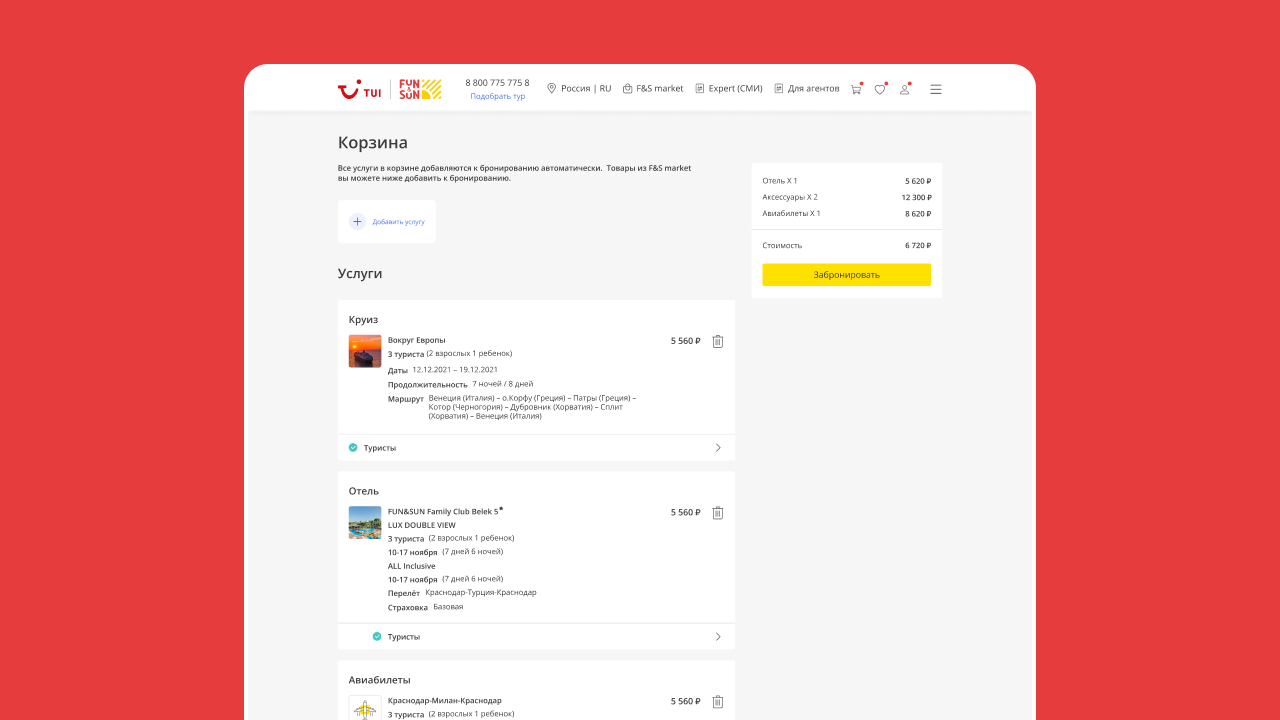Expand the cruise tourists row chevron

718,448
